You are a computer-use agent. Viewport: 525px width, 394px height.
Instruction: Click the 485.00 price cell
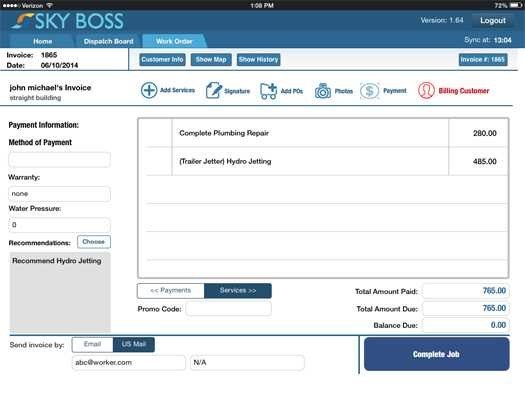[478, 161]
